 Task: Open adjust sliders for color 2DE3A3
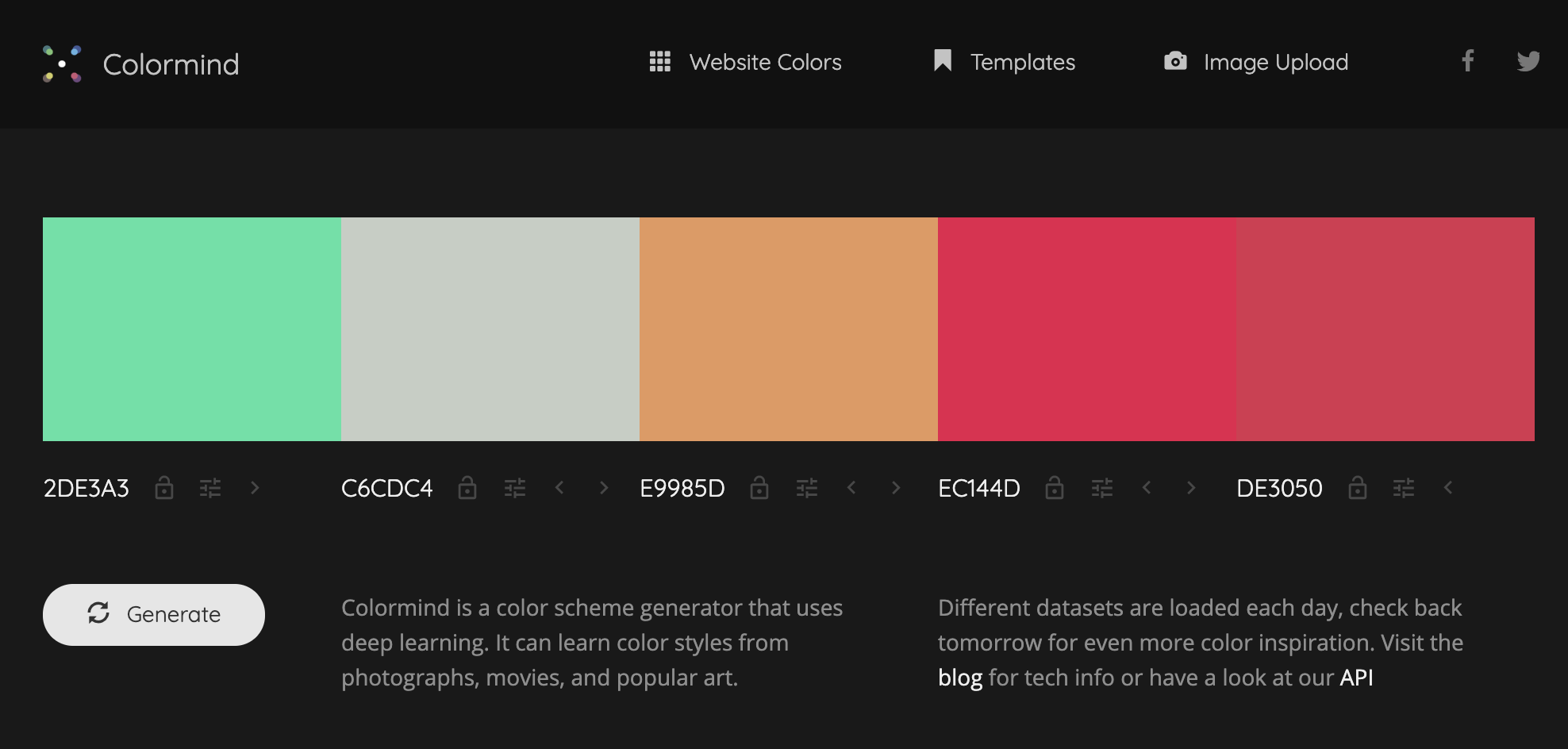210,488
